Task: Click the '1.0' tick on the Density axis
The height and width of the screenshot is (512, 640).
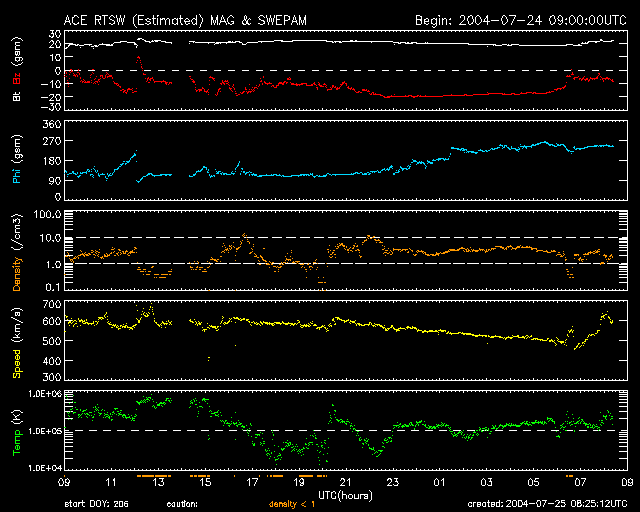Action: [53, 265]
